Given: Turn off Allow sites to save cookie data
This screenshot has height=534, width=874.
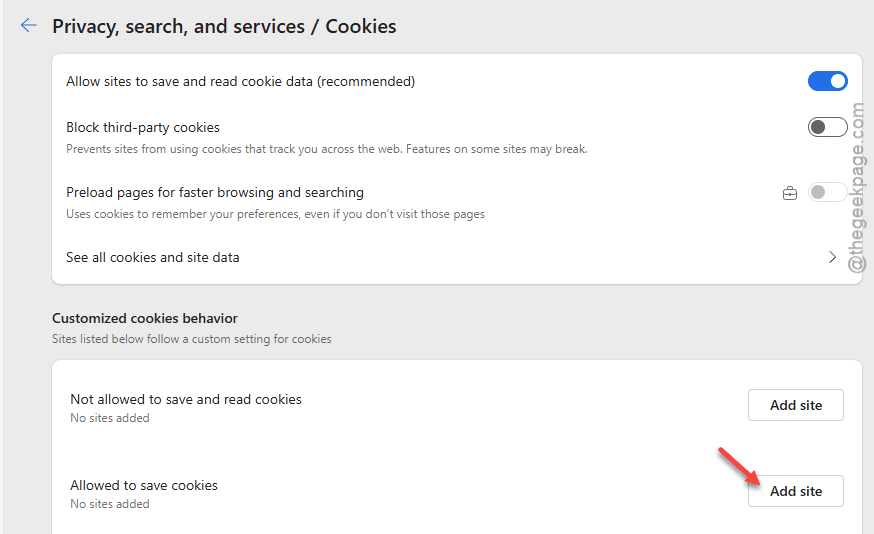Looking at the screenshot, I should (x=828, y=81).
